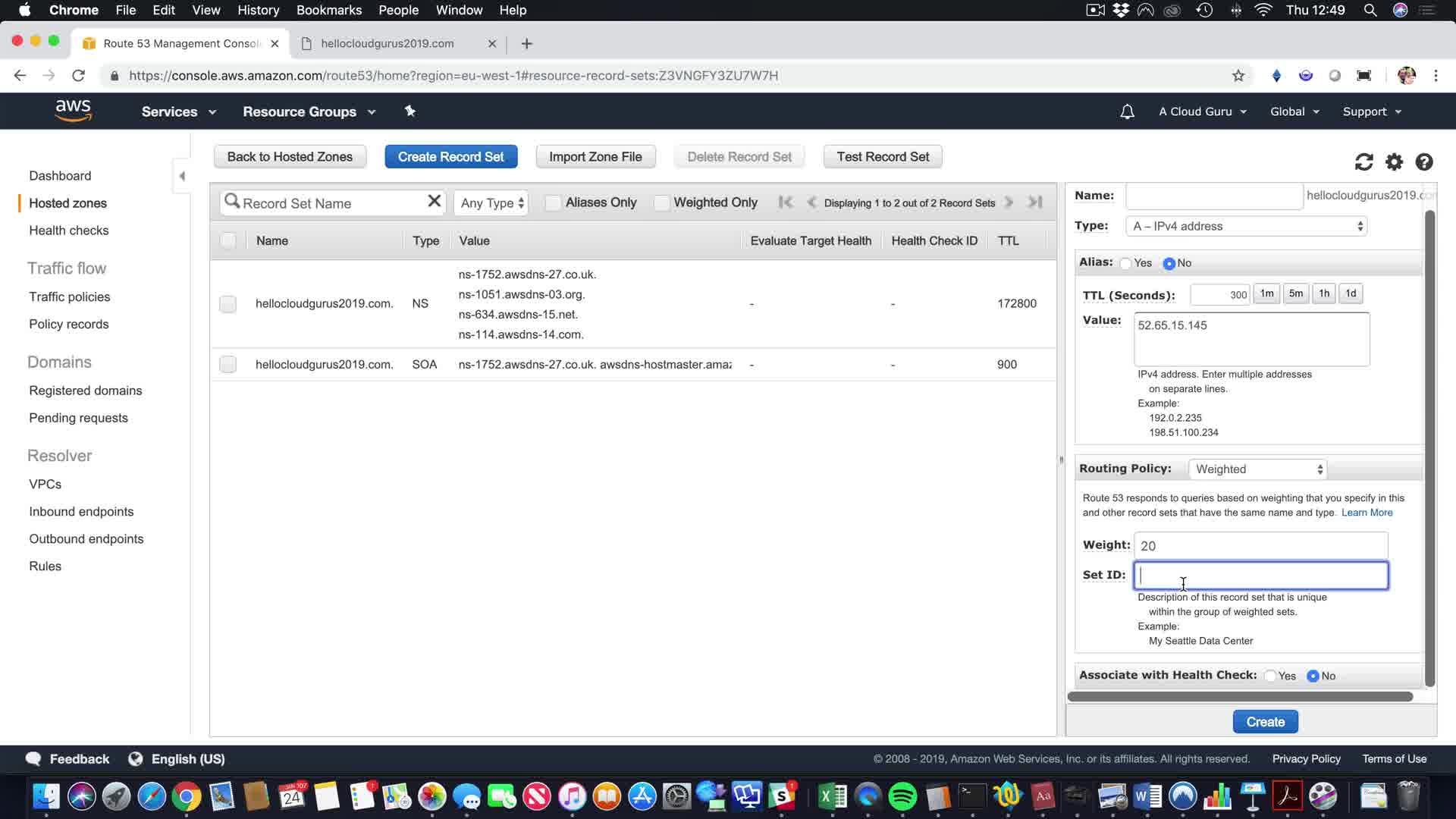1456x819 pixels.
Task: Click the pin shortcut icon in the AWS navbar
Action: [x=409, y=111]
